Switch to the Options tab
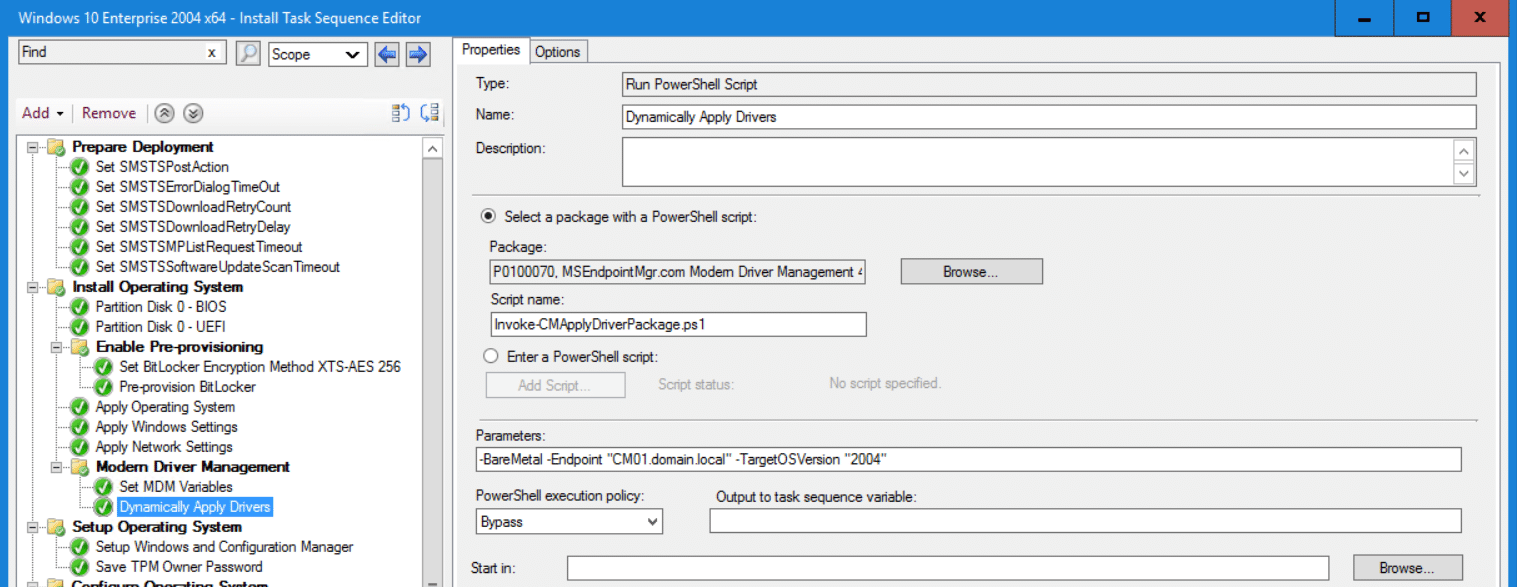The image size is (1517, 587). (x=557, y=51)
